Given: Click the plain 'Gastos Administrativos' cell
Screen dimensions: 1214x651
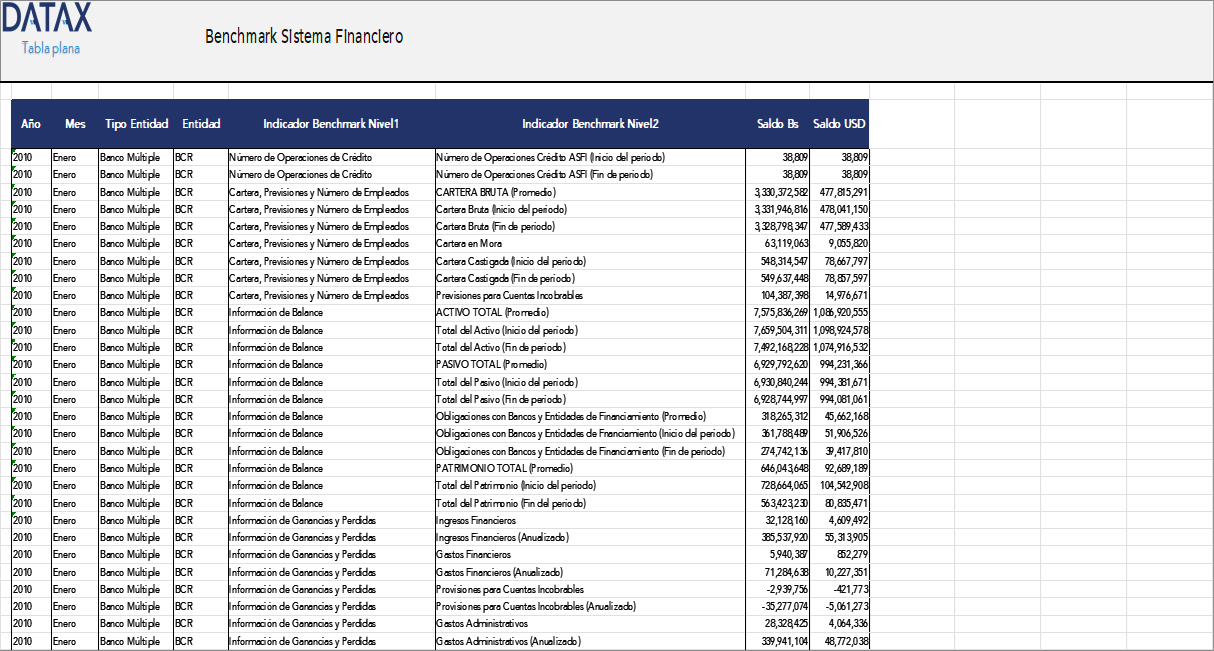Looking at the screenshot, I should [590, 624].
